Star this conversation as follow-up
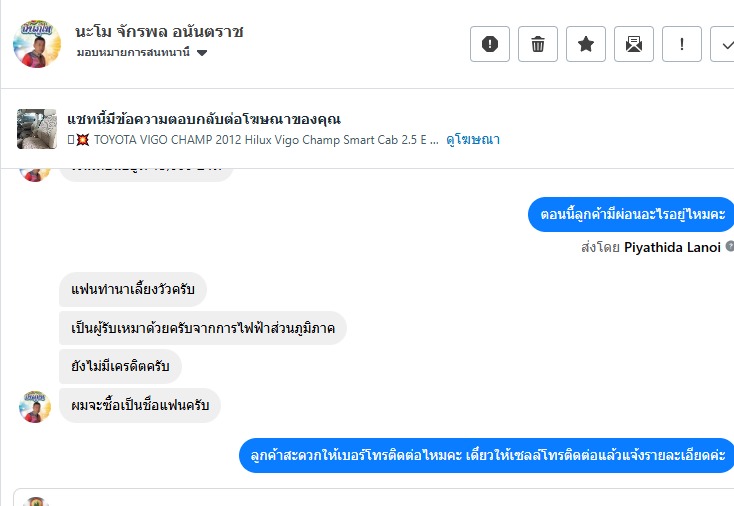Image resolution: width=734 pixels, height=506 pixels. (586, 44)
